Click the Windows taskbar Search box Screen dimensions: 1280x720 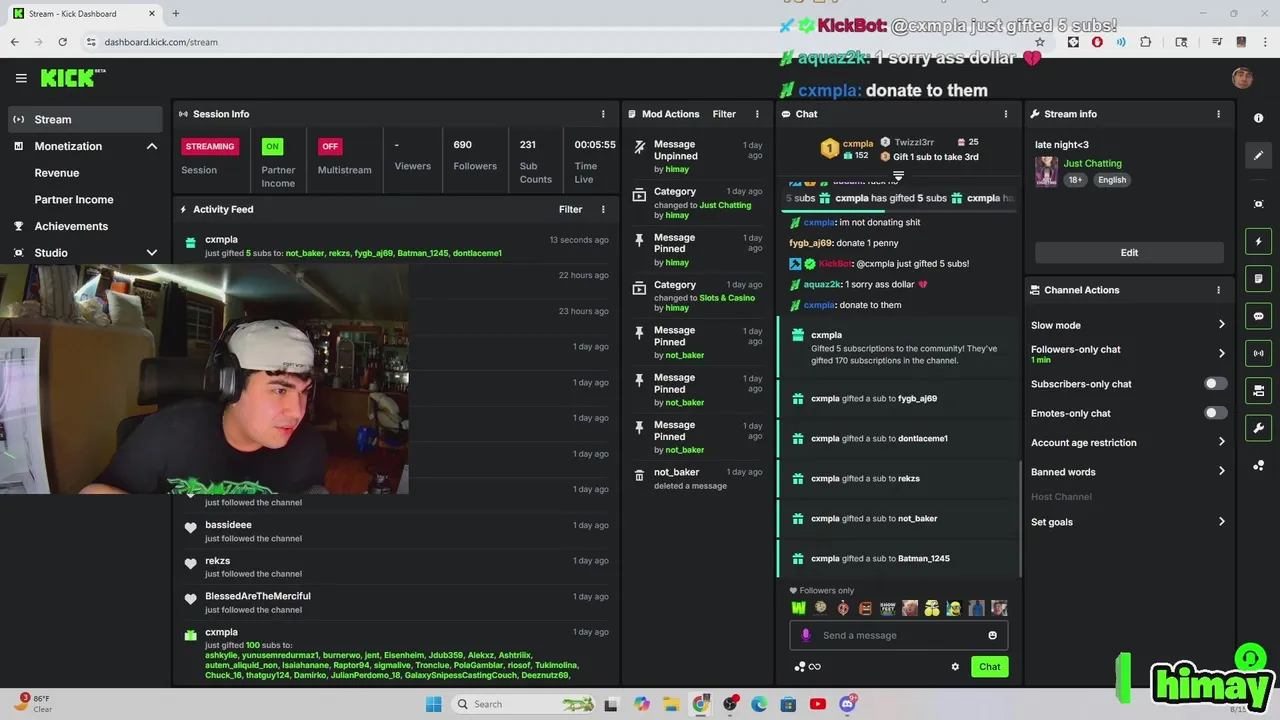point(525,704)
